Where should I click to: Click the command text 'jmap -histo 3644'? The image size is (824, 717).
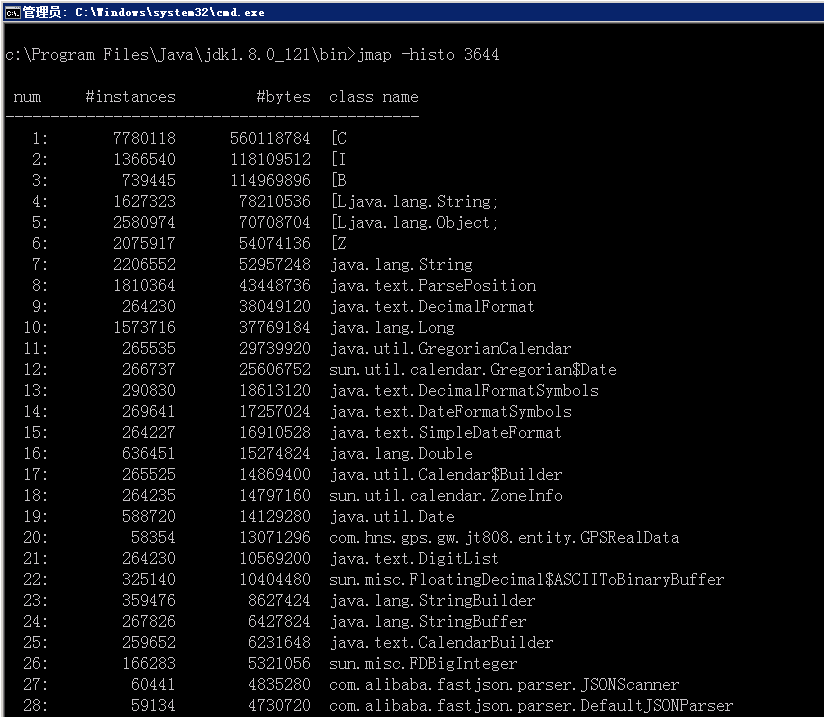pyautogui.click(x=428, y=54)
